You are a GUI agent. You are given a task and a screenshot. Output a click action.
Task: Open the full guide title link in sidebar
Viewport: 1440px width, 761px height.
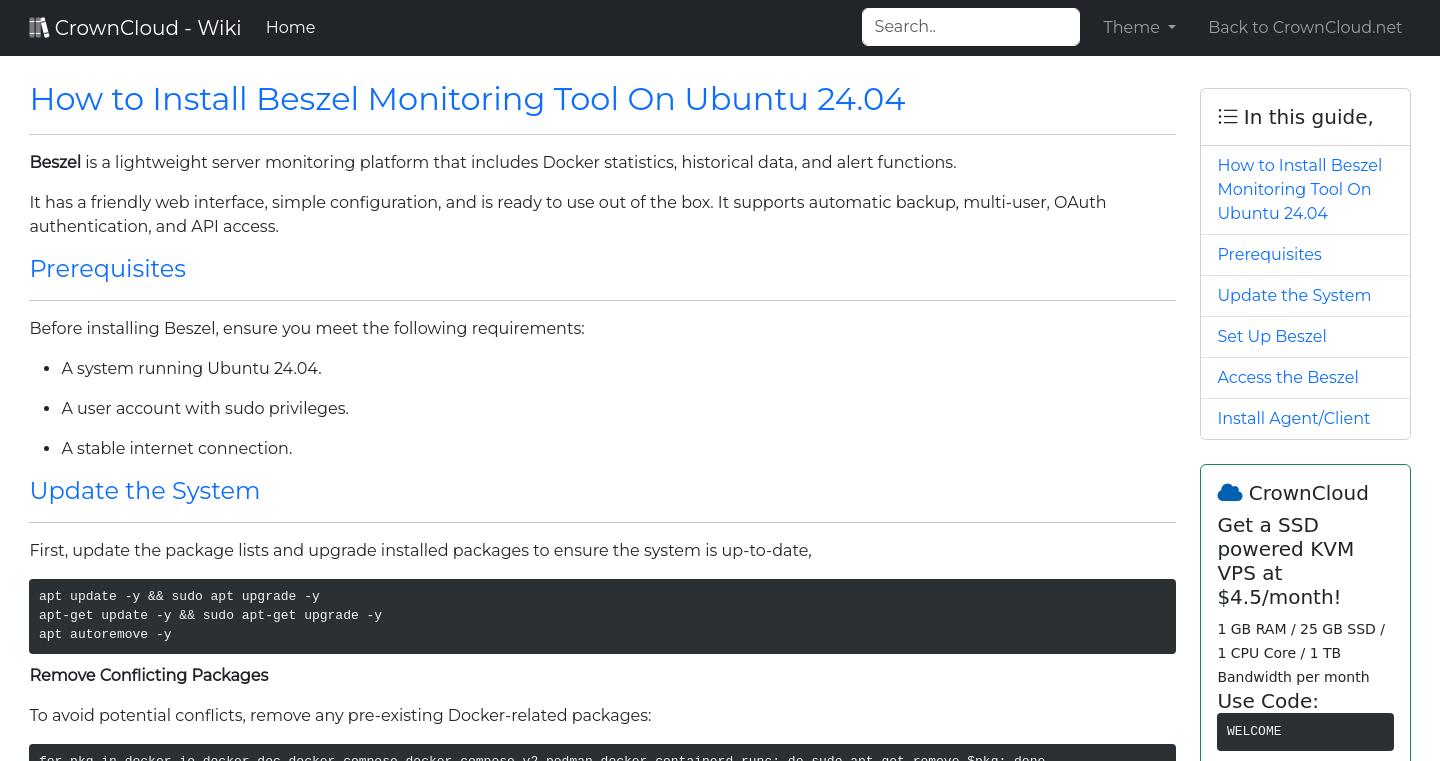click(1300, 189)
